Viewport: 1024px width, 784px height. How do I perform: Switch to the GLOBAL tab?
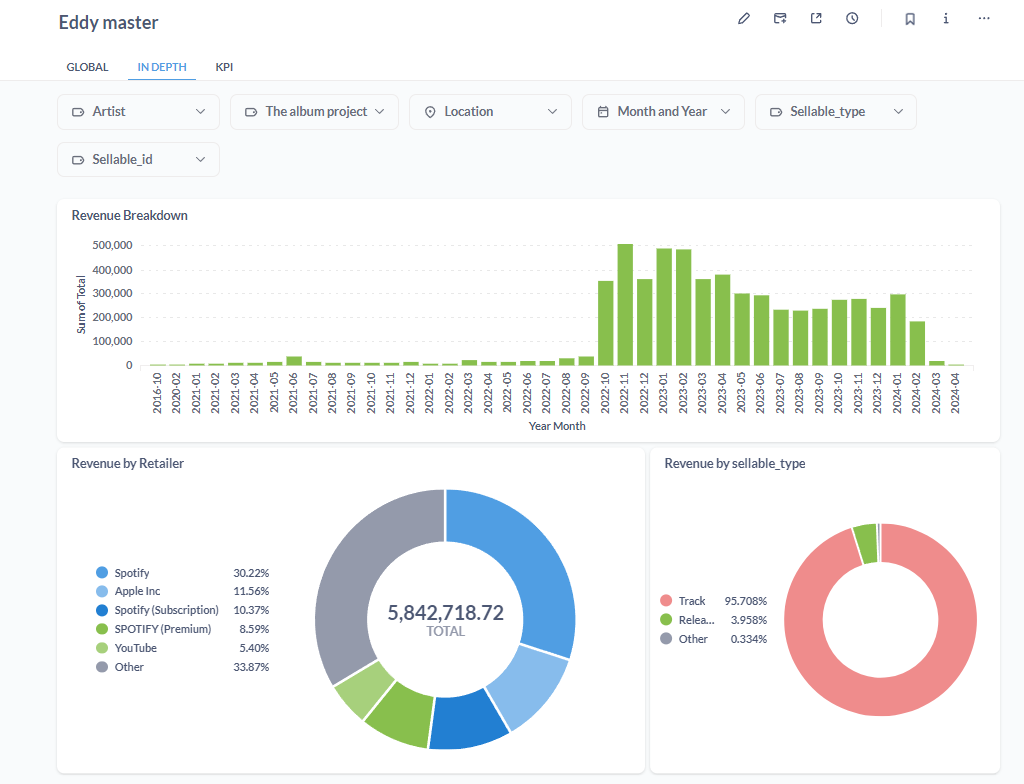[x=87, y=67]
